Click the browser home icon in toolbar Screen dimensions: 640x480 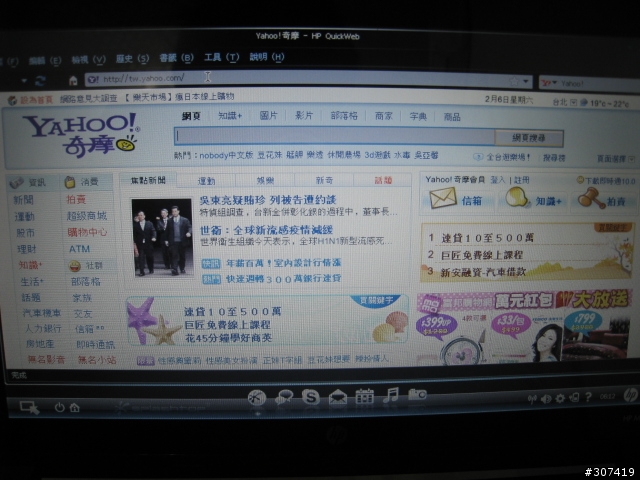pos(73,80)
